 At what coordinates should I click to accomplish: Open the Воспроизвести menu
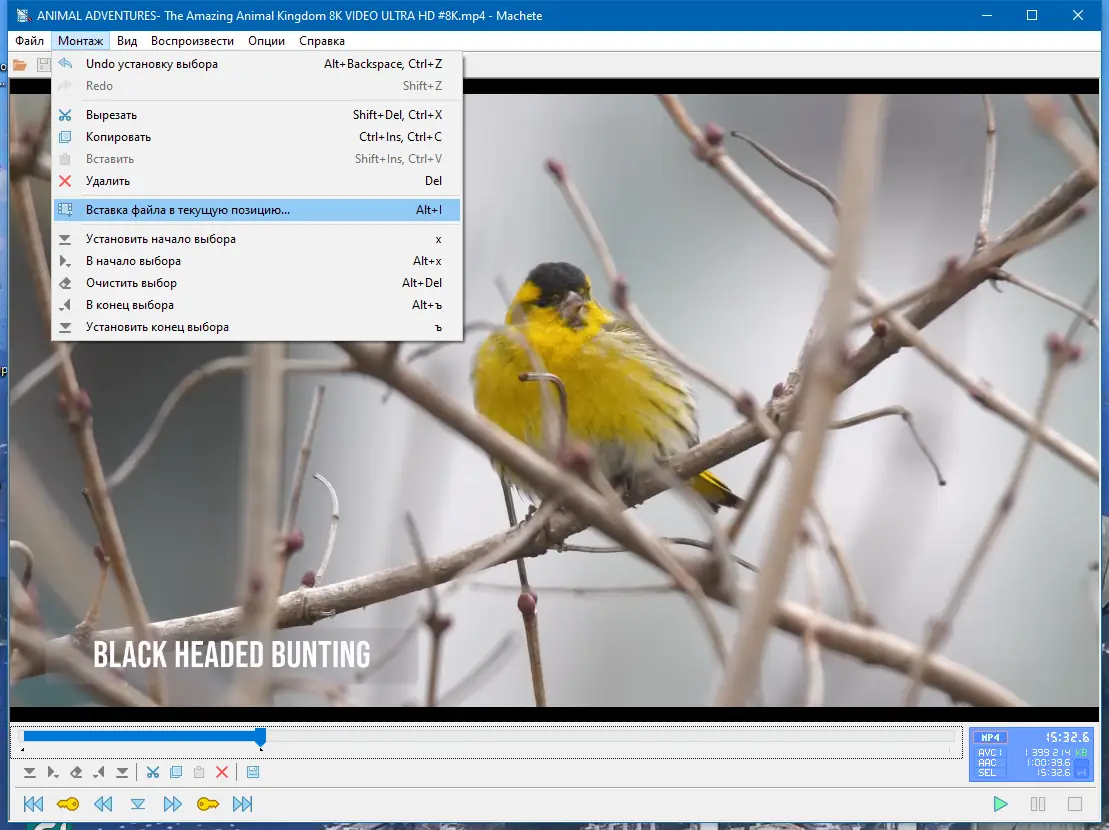(x=192, y=41)
